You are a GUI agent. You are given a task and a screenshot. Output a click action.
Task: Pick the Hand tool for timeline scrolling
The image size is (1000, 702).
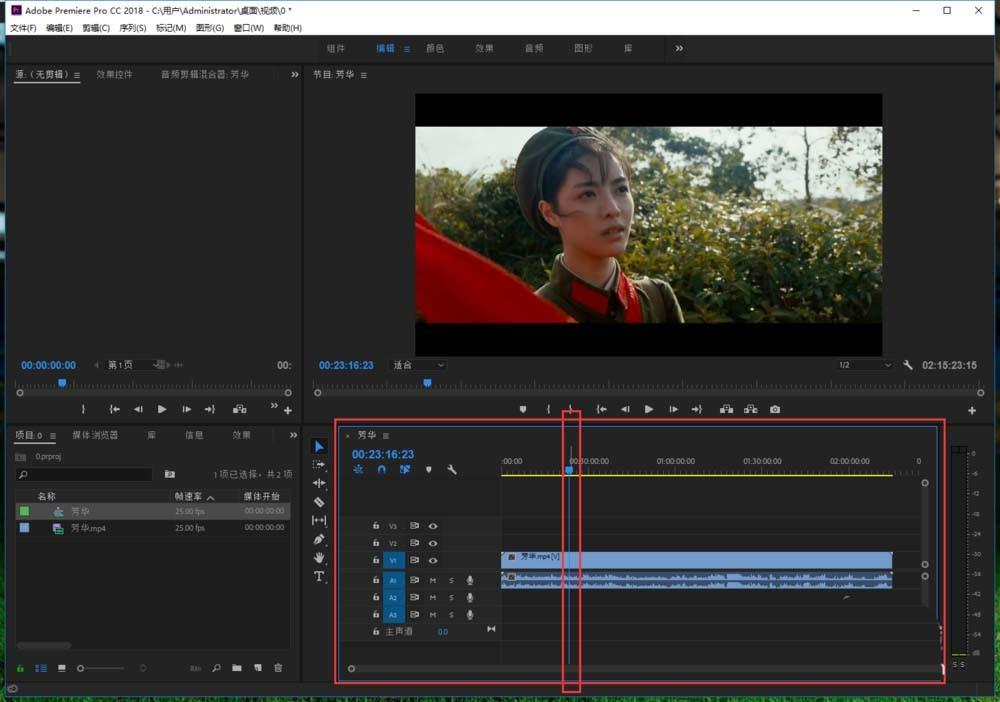pyautogui.click(x=319, y=558)
